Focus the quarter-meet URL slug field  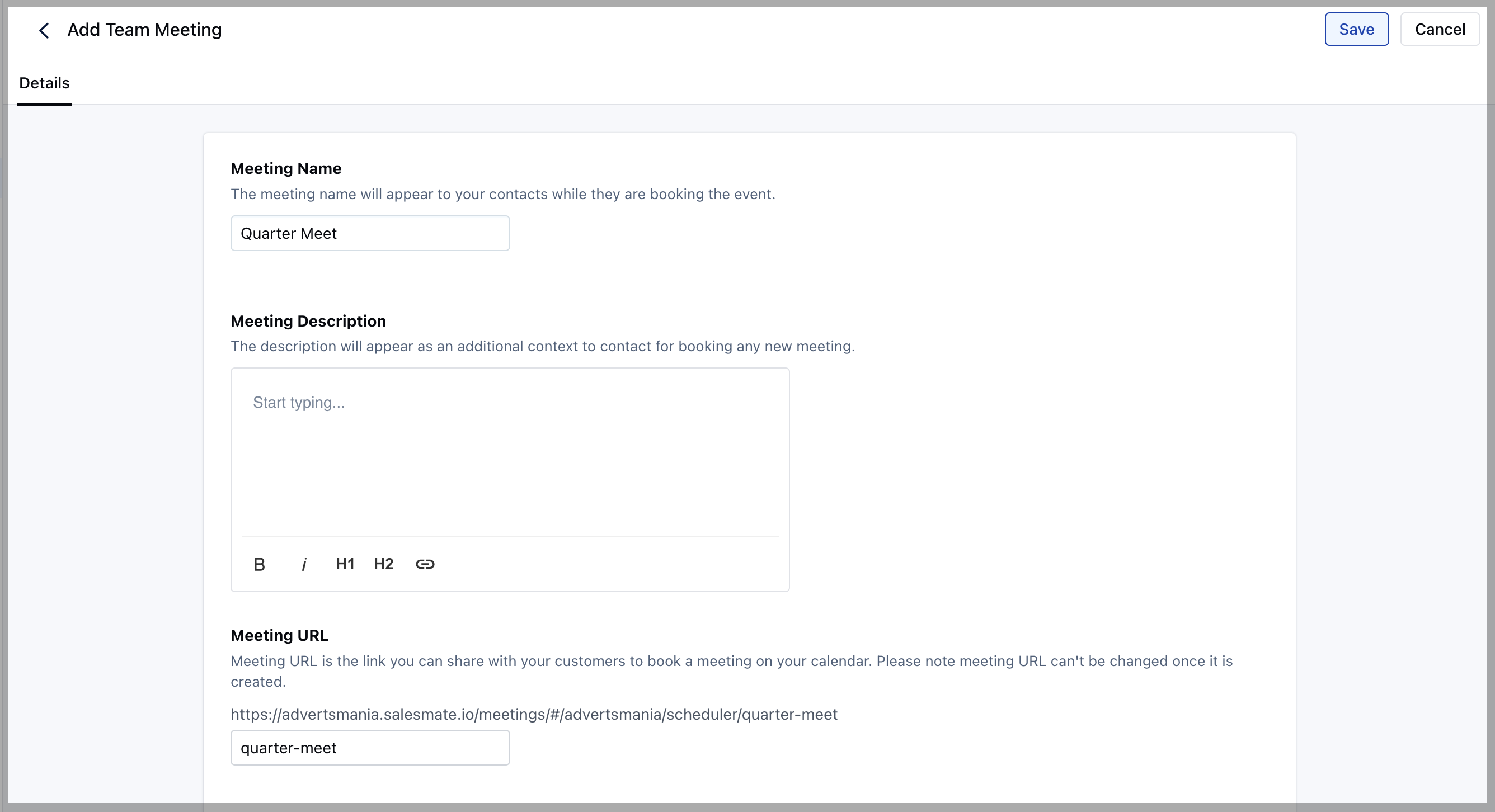[x=370, y=748]
